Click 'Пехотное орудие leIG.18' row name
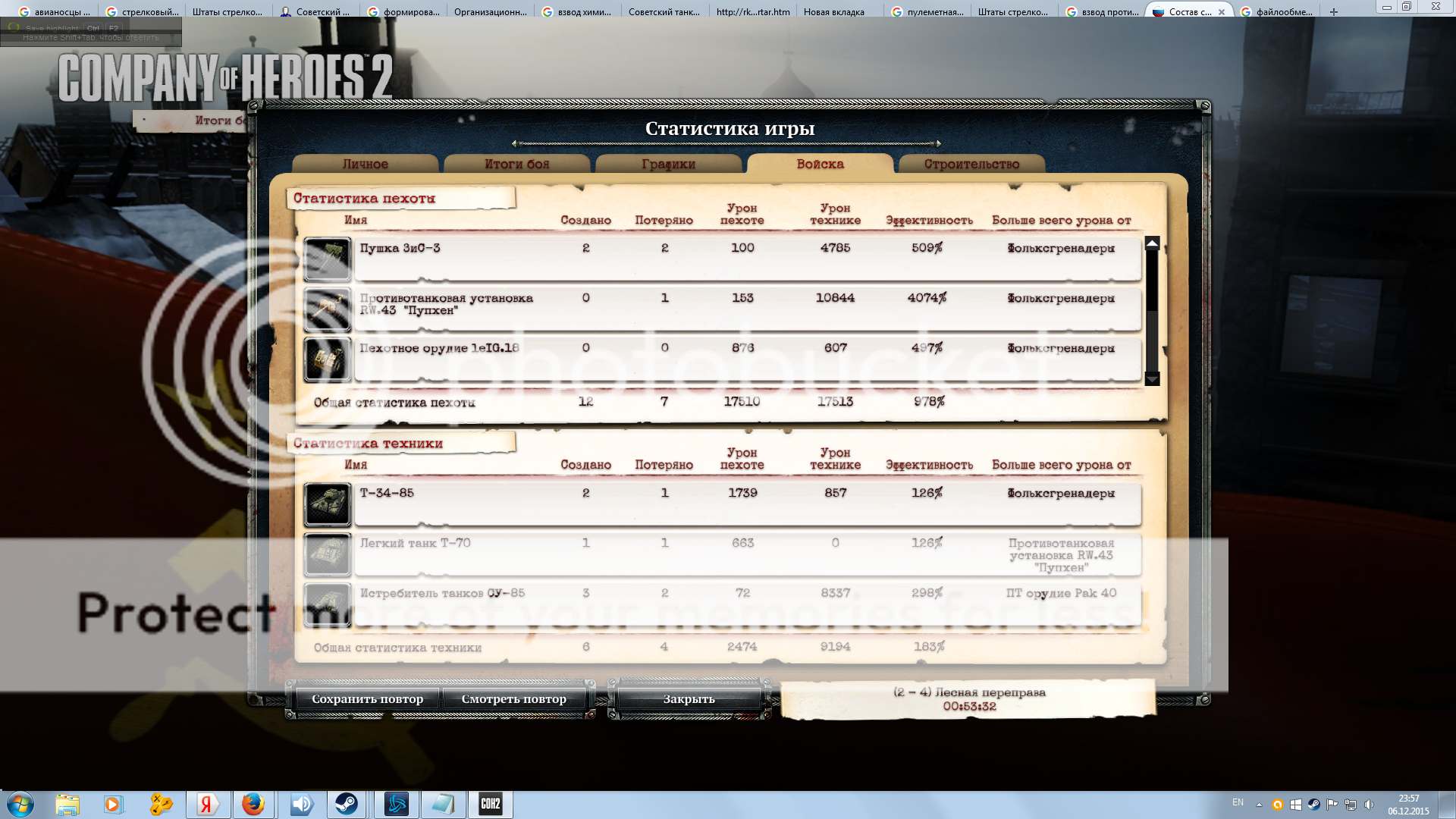 [x=439, y=348]
